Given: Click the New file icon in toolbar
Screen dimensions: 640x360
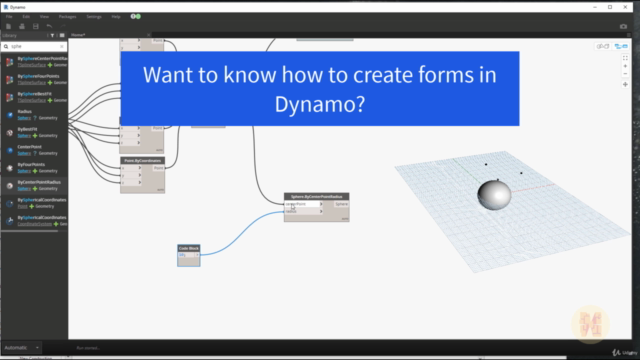Looking at the screenshot, I should [x=8, y=26].
